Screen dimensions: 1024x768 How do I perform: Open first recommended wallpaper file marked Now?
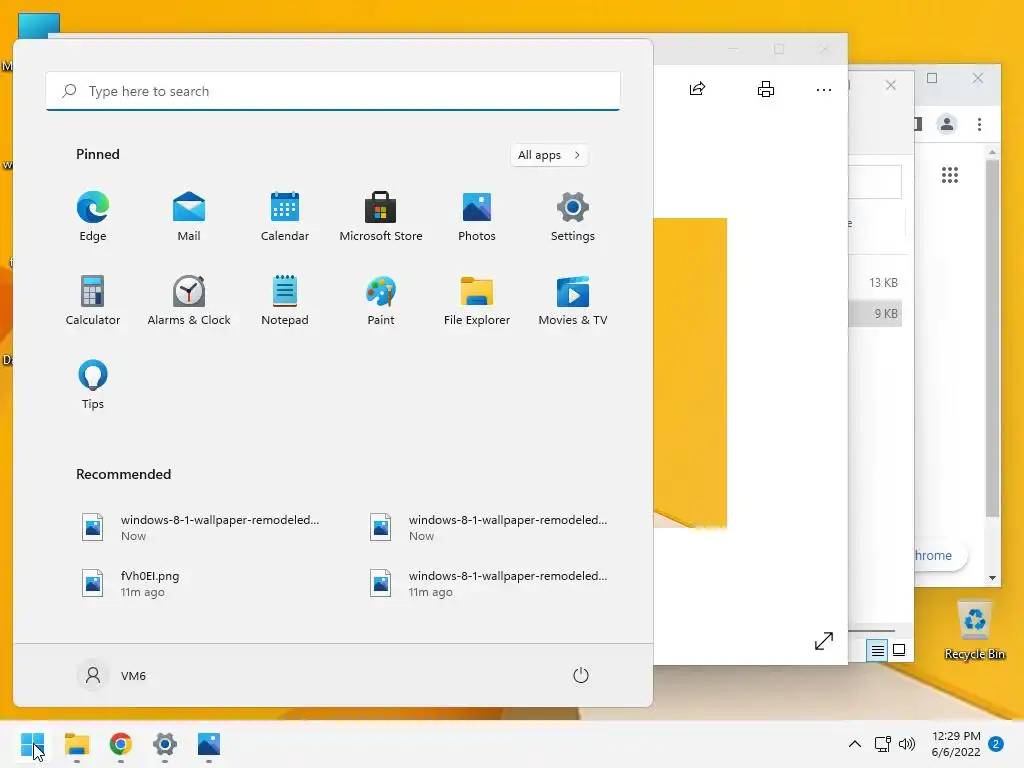coord(202,527)
